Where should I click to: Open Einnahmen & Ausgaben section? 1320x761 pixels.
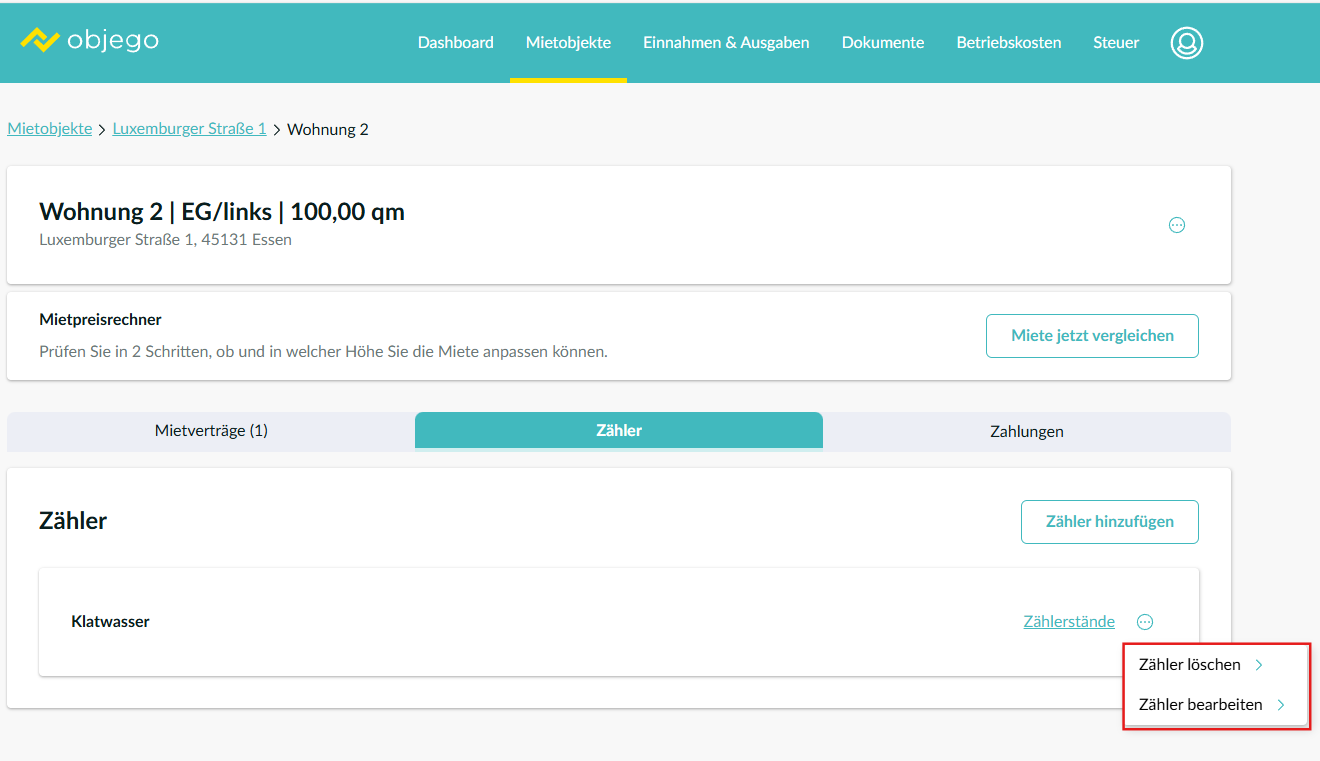pos(726,43)
